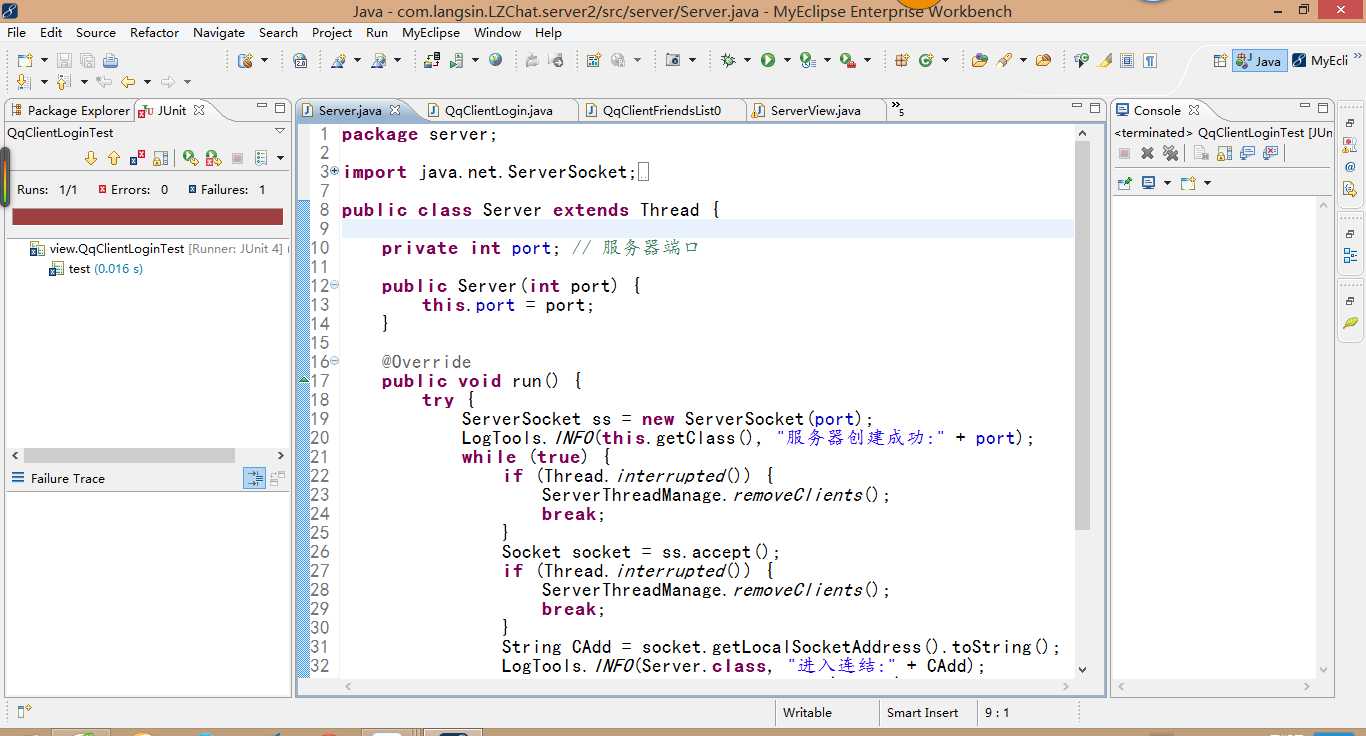This screenshot has width=1366, height=736.
Task: Open the Debug dropdown arrow
Action: point(747,61)
